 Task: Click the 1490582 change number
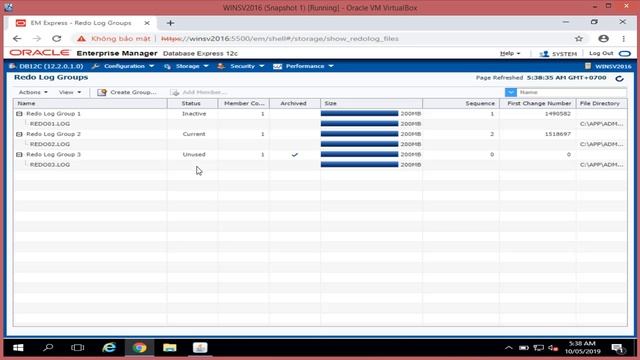point(558,114)
